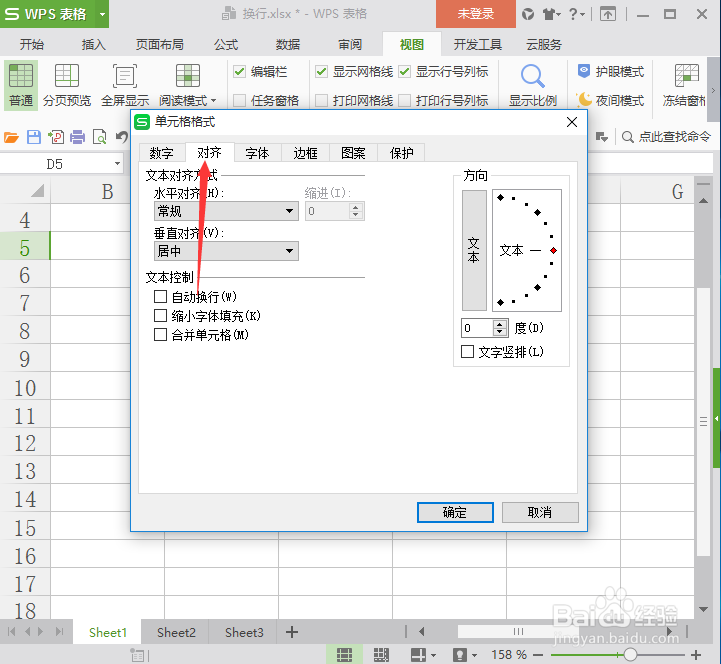Click the last sheet navigation arrow
Viewport: 721px width, 664px height.
[59, 632]
